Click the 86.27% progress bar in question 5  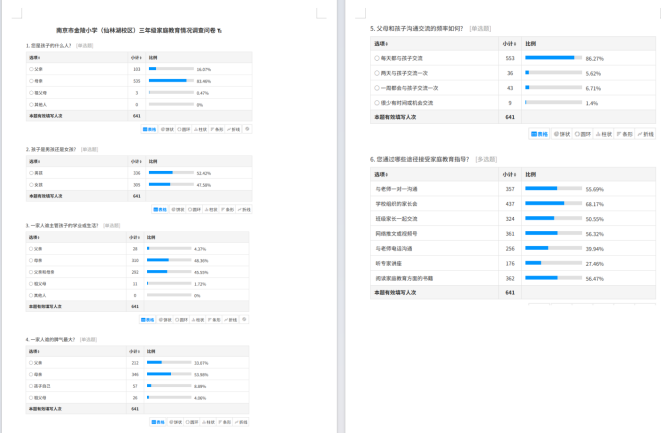coord(554,58)
